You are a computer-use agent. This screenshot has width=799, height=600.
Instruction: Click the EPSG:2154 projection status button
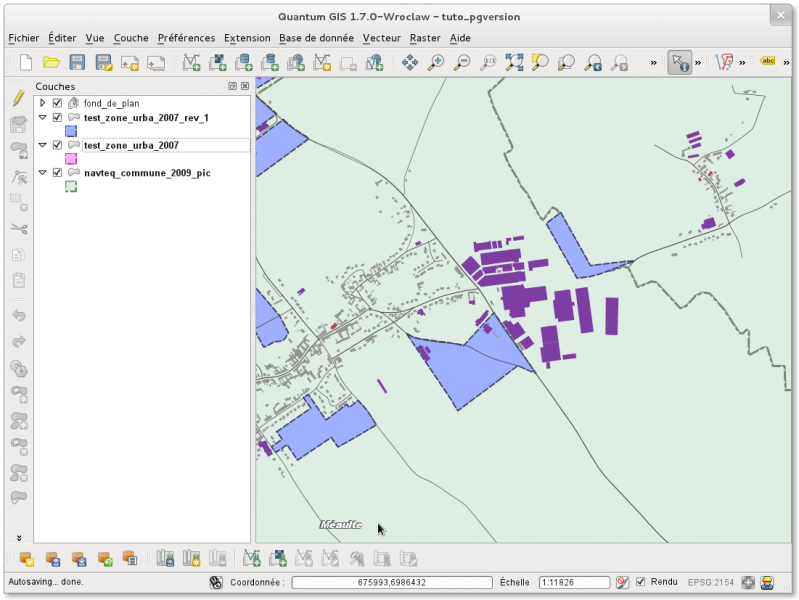pyautogui.click(x=711, y=582)
